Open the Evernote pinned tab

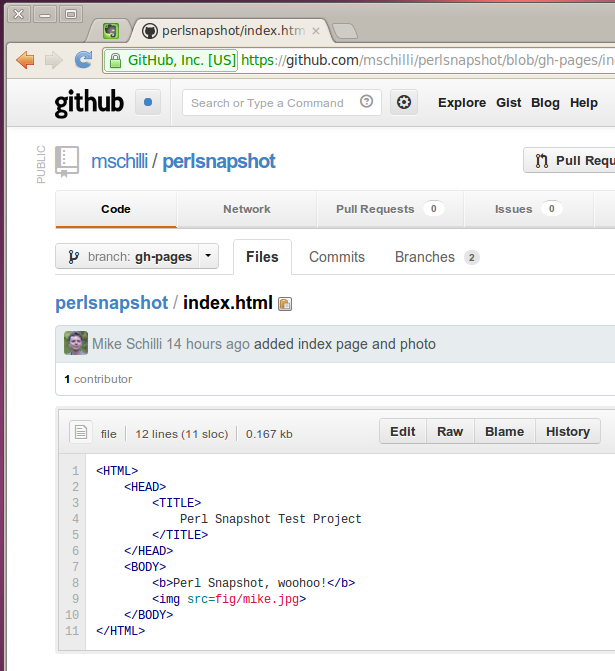point(111,31)
